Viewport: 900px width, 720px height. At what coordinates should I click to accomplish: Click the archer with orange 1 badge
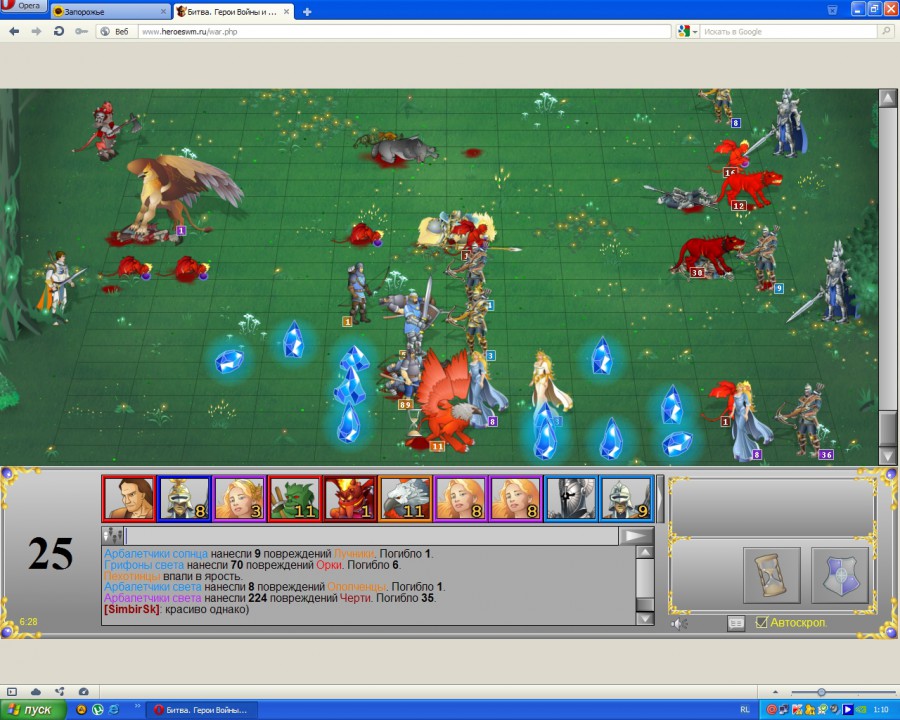pyautogui.click(x=358, y=293)
